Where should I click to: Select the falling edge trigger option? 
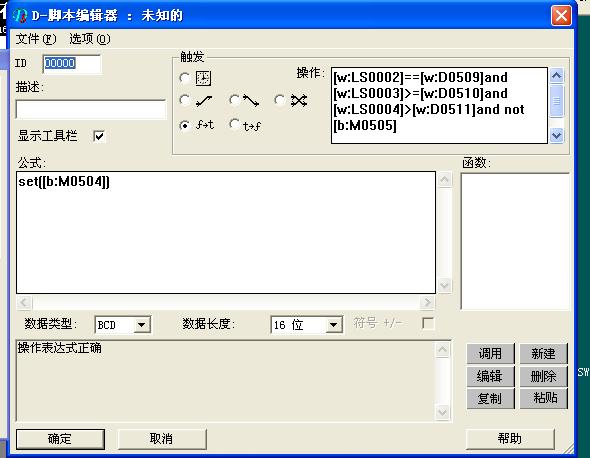tap(235, 100)
